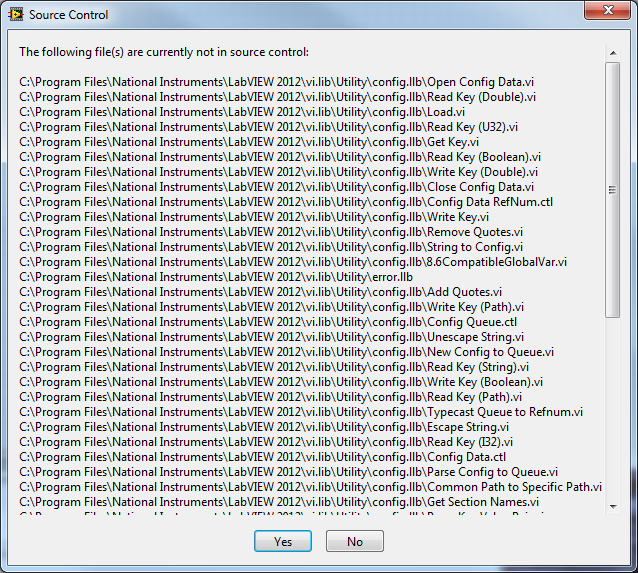Select the Get Section Names.vi line
The image size is (638, 573).
279,503
